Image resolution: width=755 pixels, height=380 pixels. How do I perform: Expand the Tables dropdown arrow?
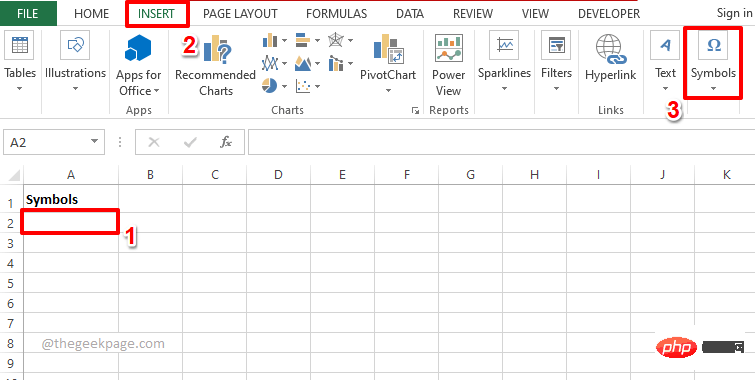pos(20,89)
